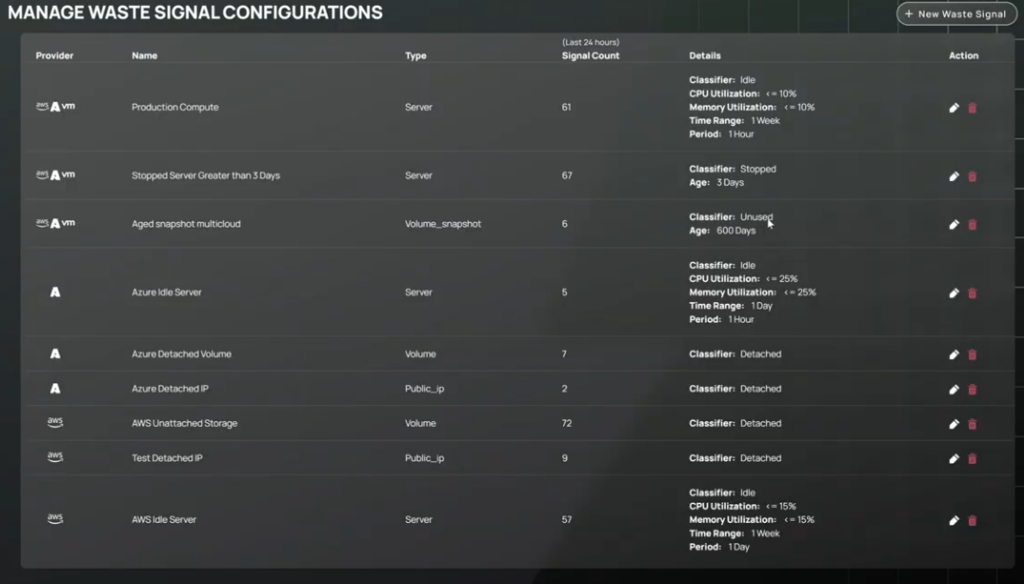Edit the Azure Detached IP signal
The height and width of the screenshot is (584, 1024).
click(954, 389)
